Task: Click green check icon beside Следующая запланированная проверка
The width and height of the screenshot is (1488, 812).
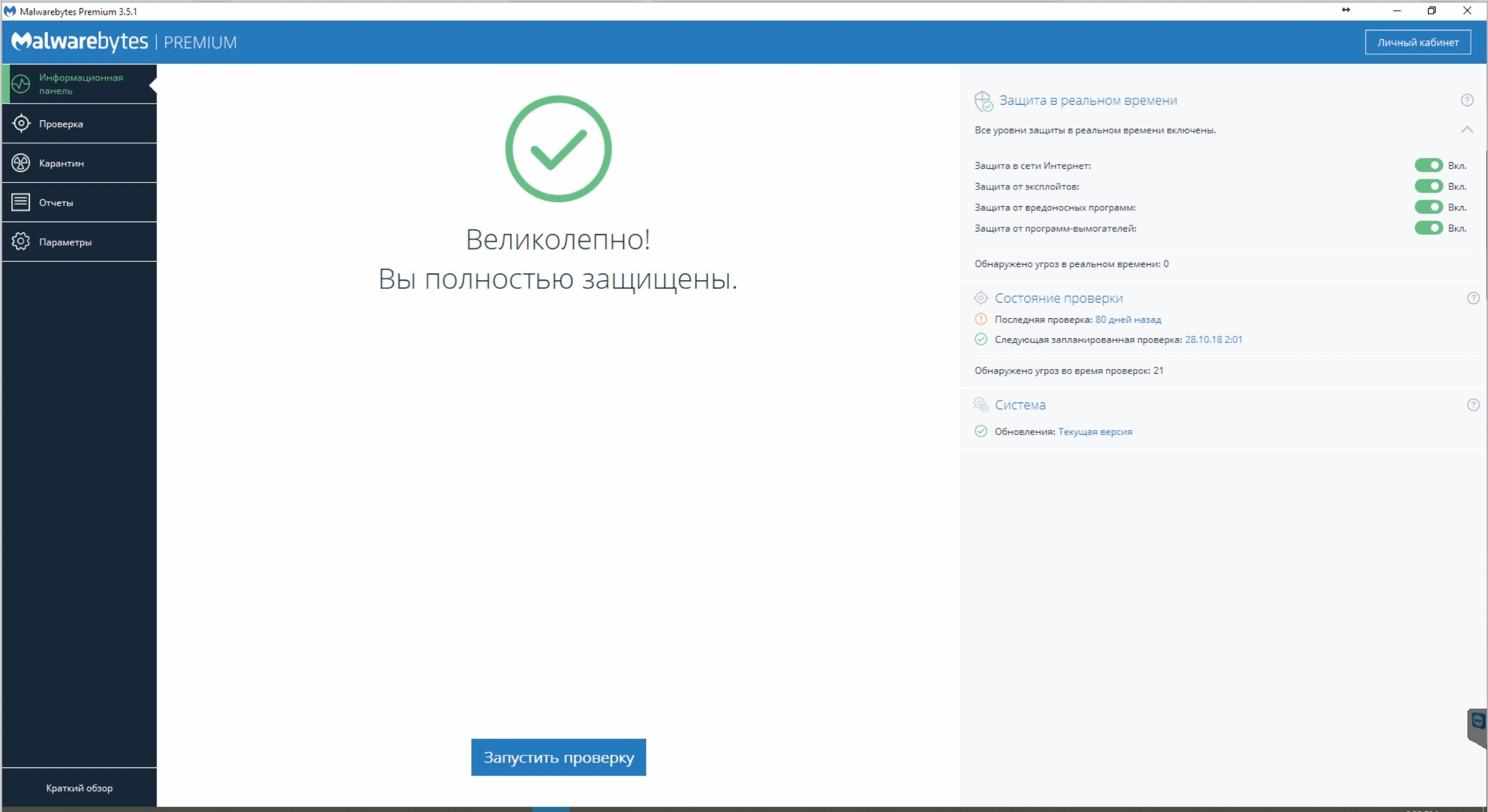Action: tap(981, 339)
